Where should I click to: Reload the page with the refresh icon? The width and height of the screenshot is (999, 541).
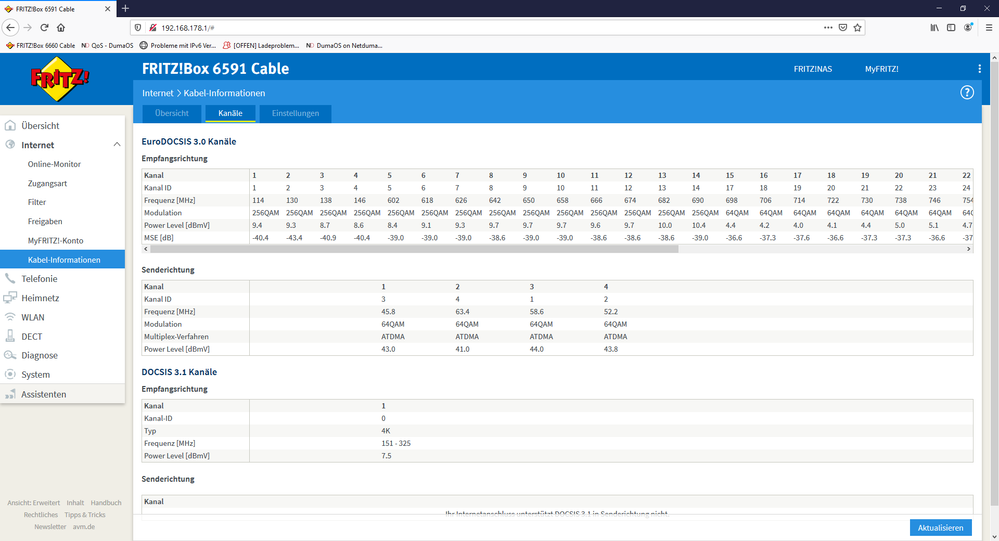(44, 27)
